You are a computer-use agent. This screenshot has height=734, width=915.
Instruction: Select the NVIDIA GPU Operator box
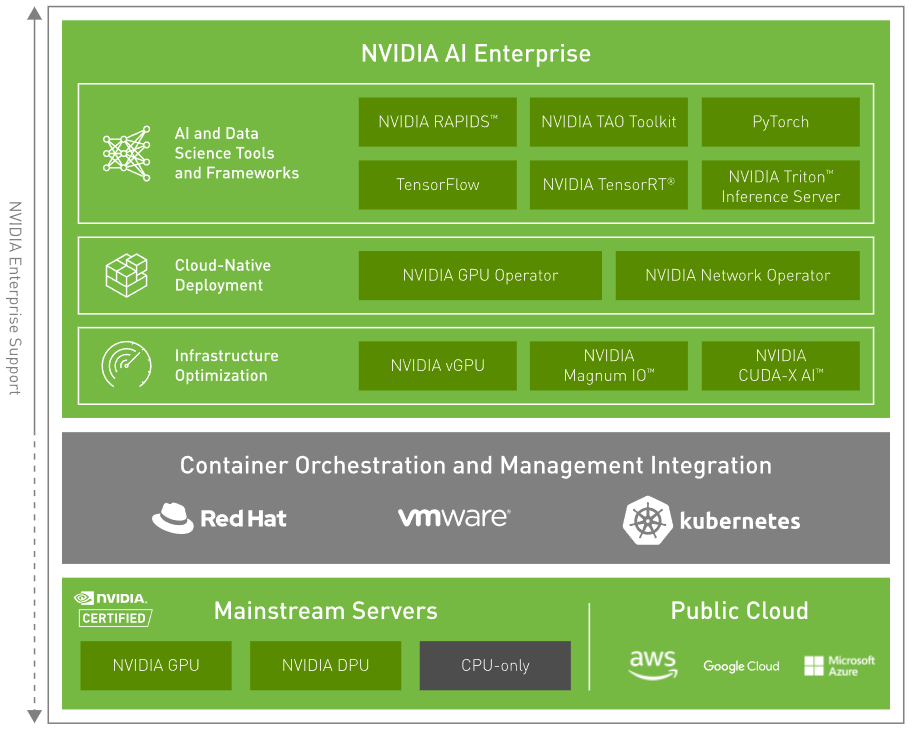click(x=480, y=275)
